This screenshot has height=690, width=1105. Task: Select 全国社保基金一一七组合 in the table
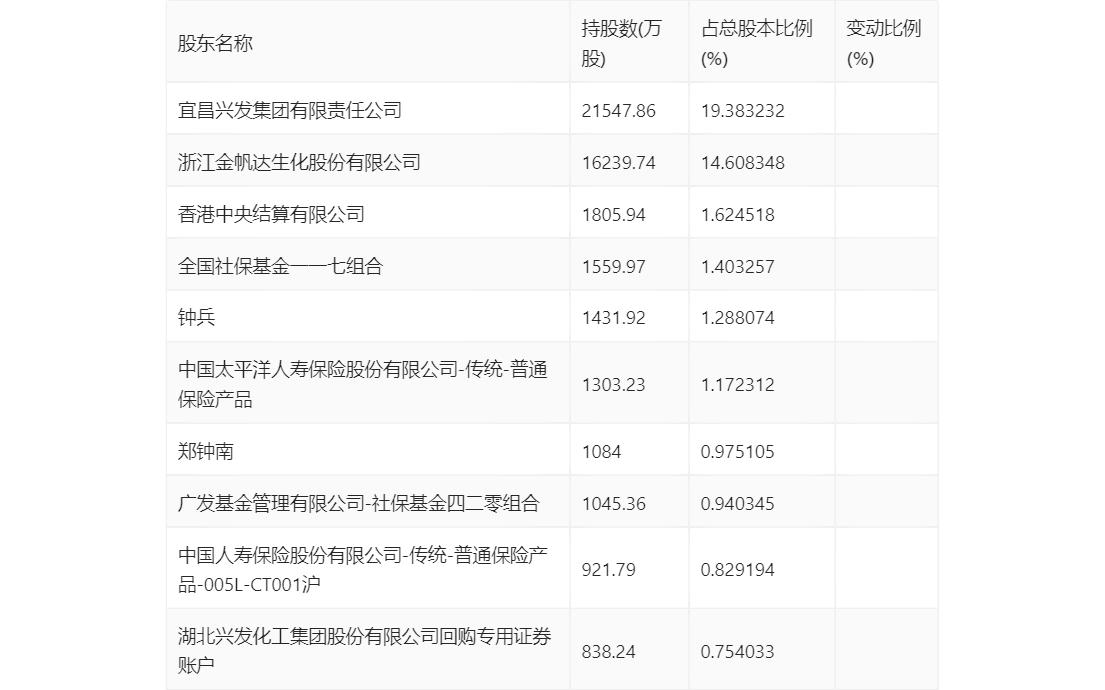(280, 266)
